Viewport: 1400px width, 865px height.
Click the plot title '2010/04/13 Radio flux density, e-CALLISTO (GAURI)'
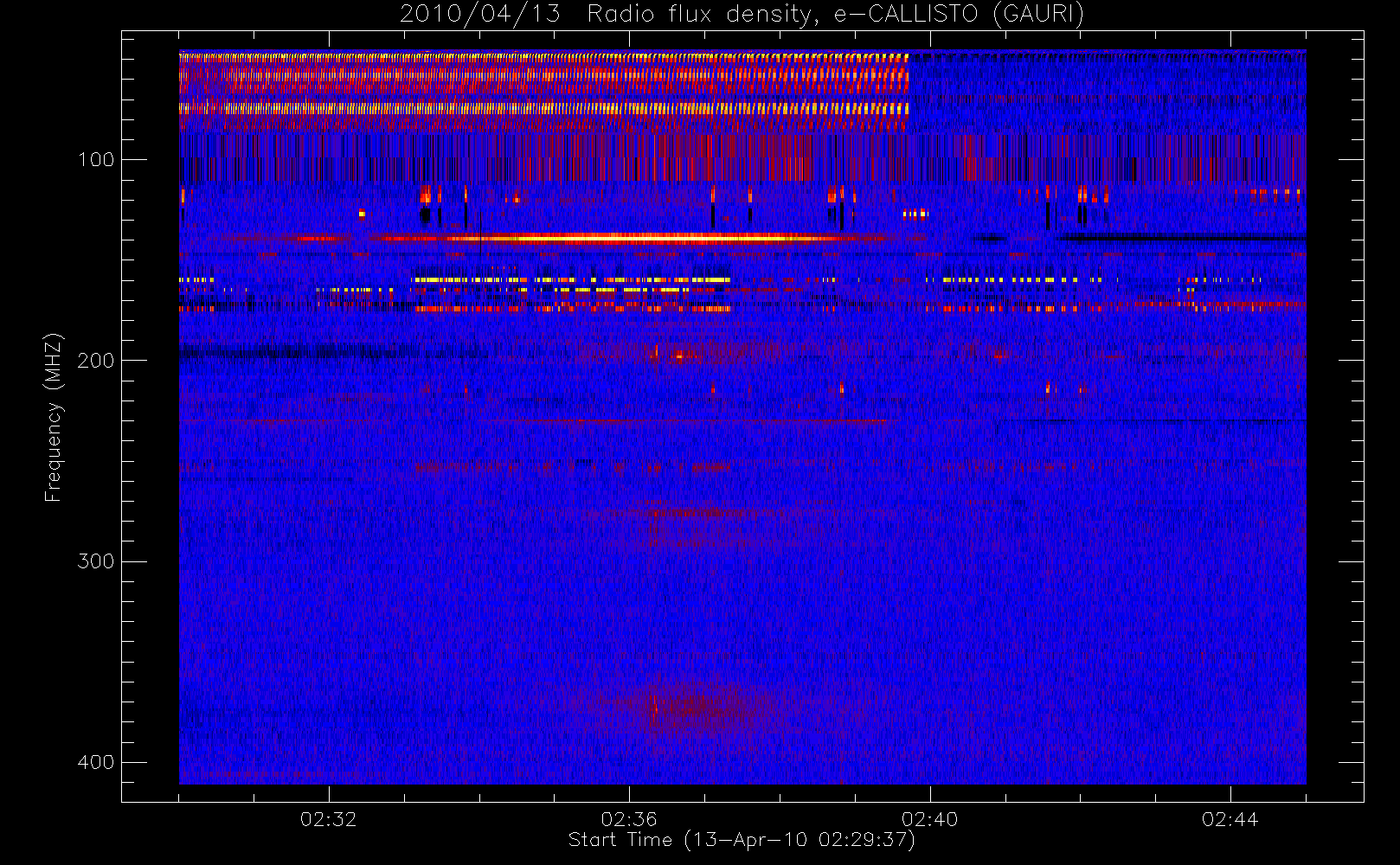742,15
